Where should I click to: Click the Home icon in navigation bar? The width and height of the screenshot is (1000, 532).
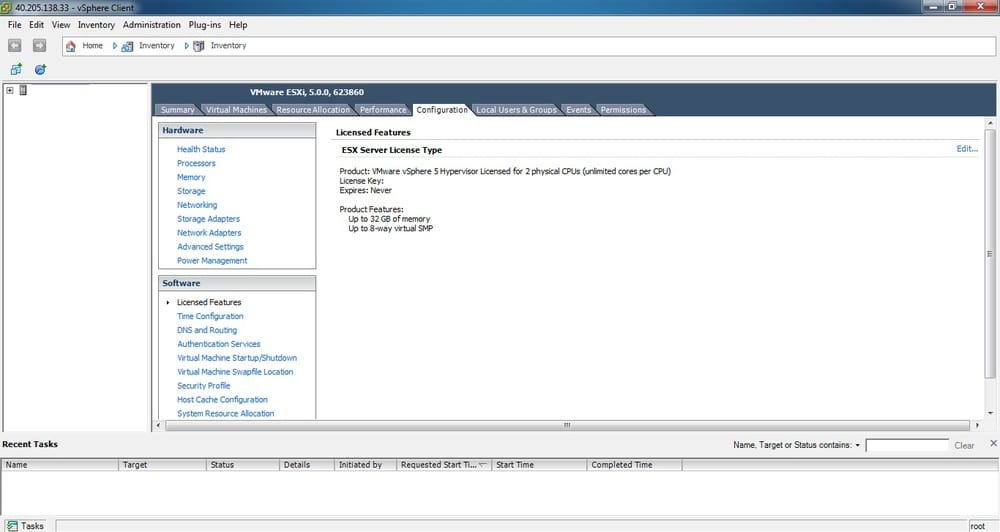(x=71, y=46)
